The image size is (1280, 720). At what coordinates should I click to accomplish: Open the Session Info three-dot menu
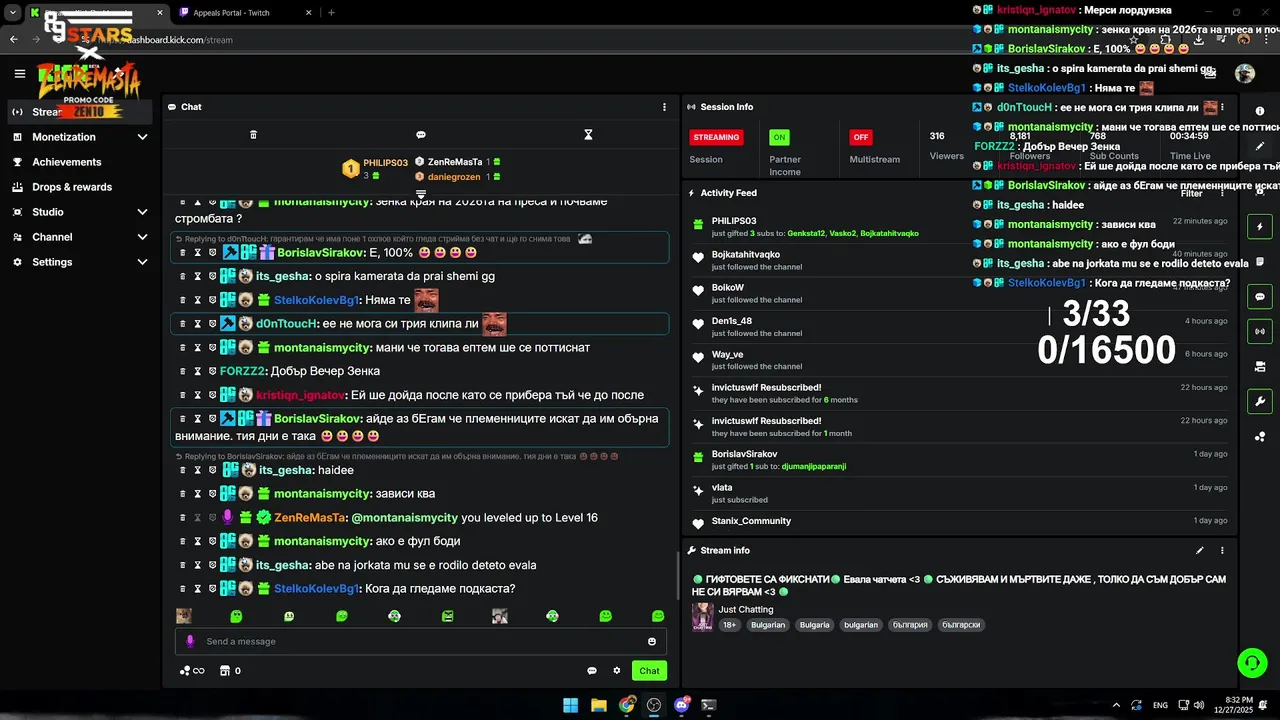[1222, 107]
